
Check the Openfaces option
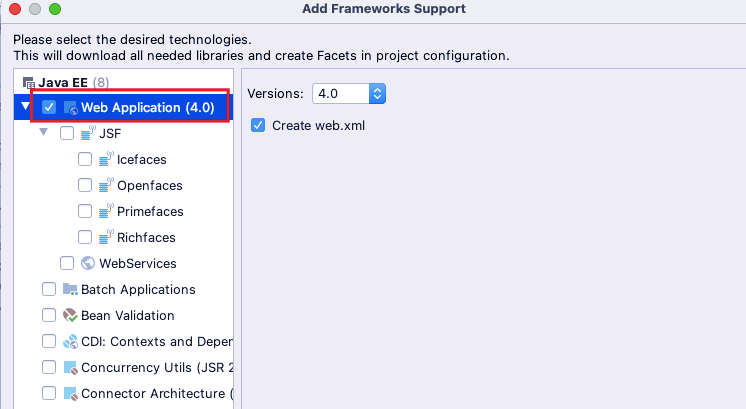[x=85, y=185]
